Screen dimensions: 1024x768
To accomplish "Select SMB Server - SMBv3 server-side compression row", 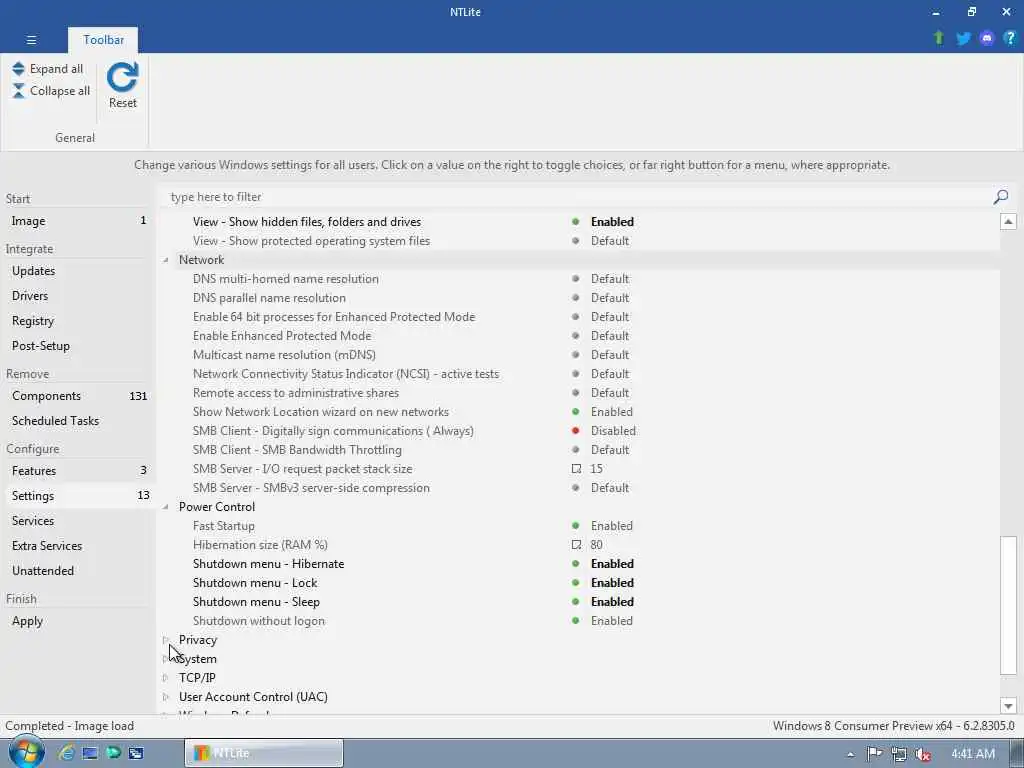I will 580,488.
